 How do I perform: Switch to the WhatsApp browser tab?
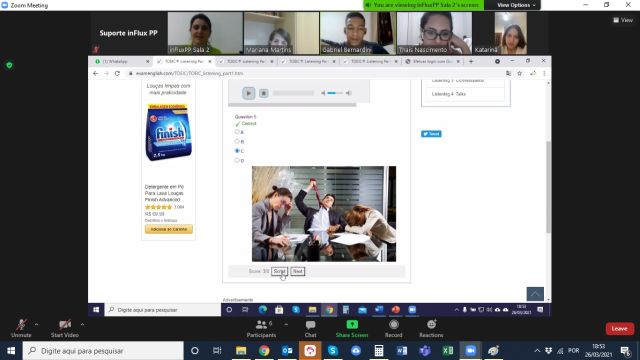pyautogui.click(x=121, y=61)
